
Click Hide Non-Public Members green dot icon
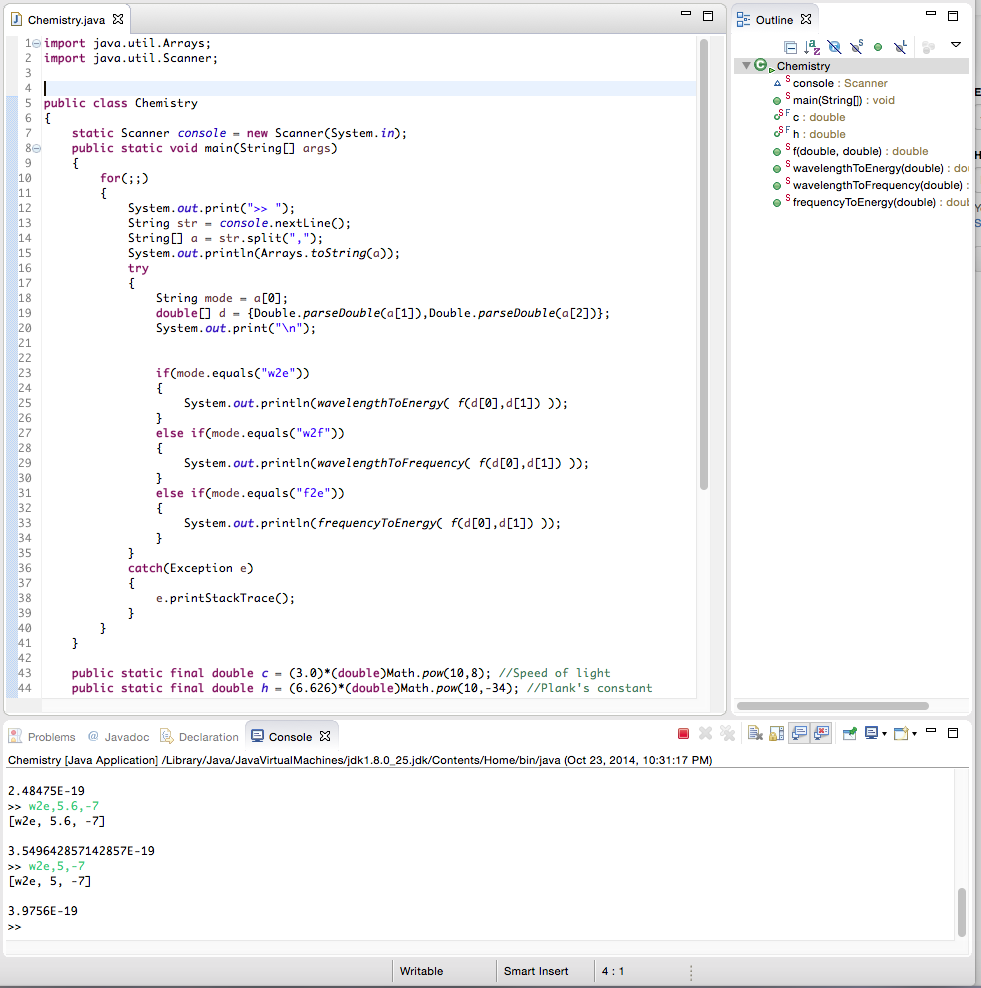pos(878,47)
